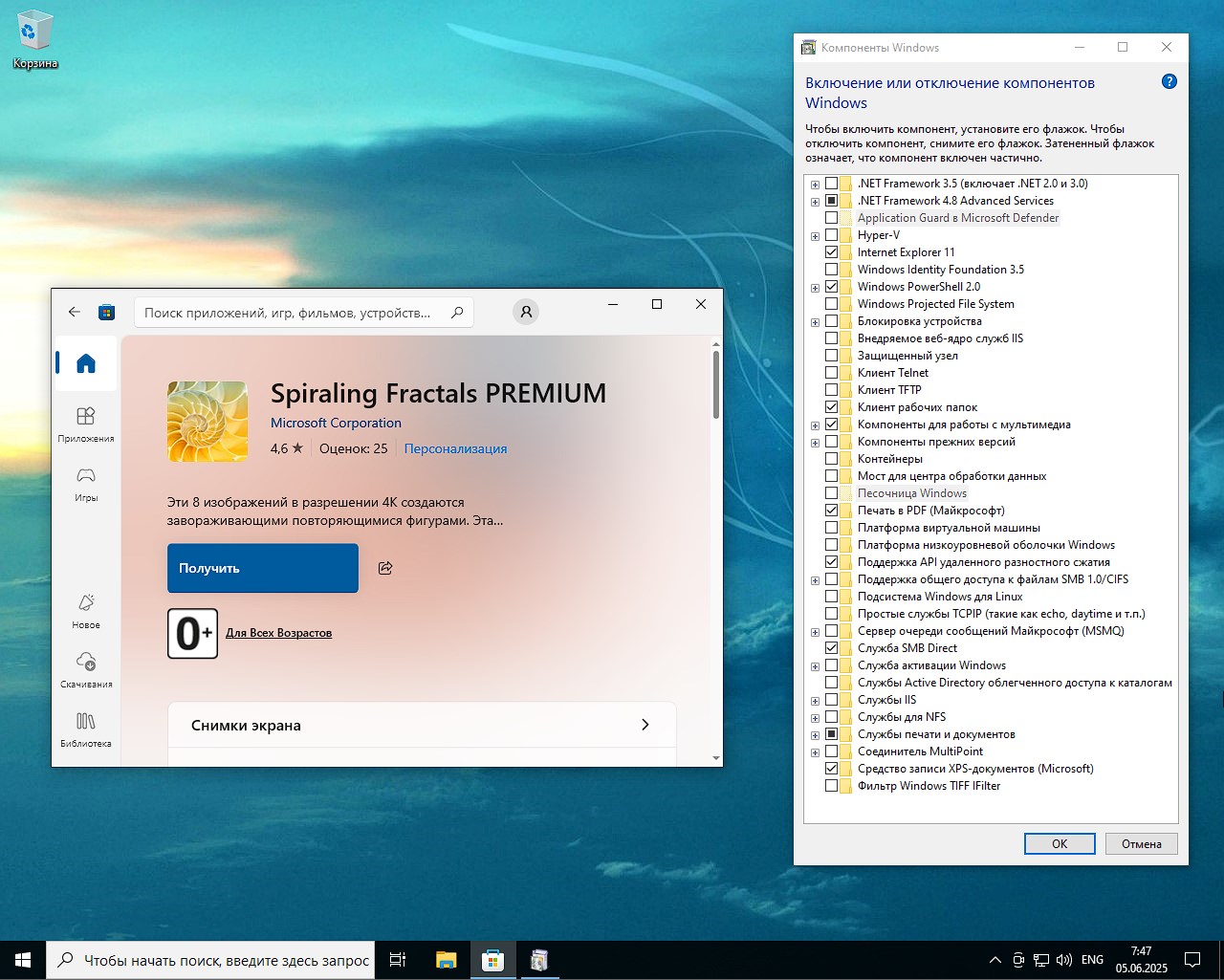
Task: Open network status tray icon
Action: point(1041,960)
